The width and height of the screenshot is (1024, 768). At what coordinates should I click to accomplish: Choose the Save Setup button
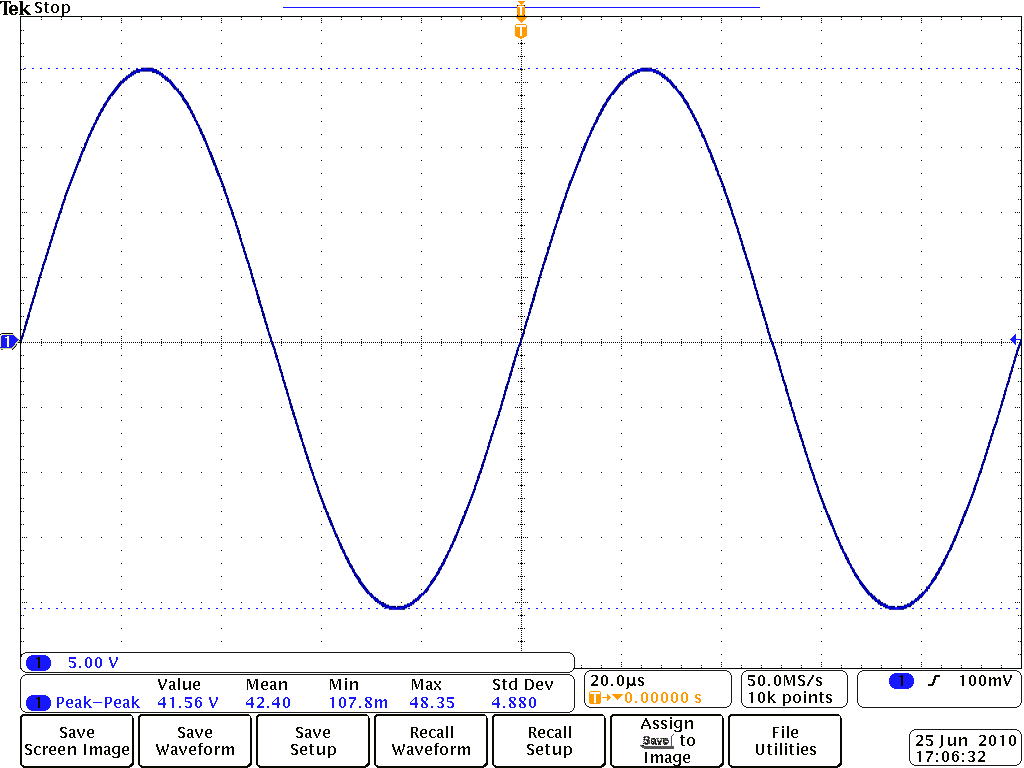point(313,741)
